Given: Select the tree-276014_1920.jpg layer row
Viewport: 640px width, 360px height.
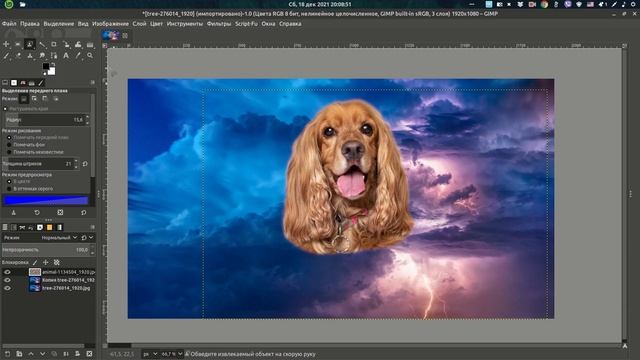Looking at the screenshot, I should [x=48, y=288].
